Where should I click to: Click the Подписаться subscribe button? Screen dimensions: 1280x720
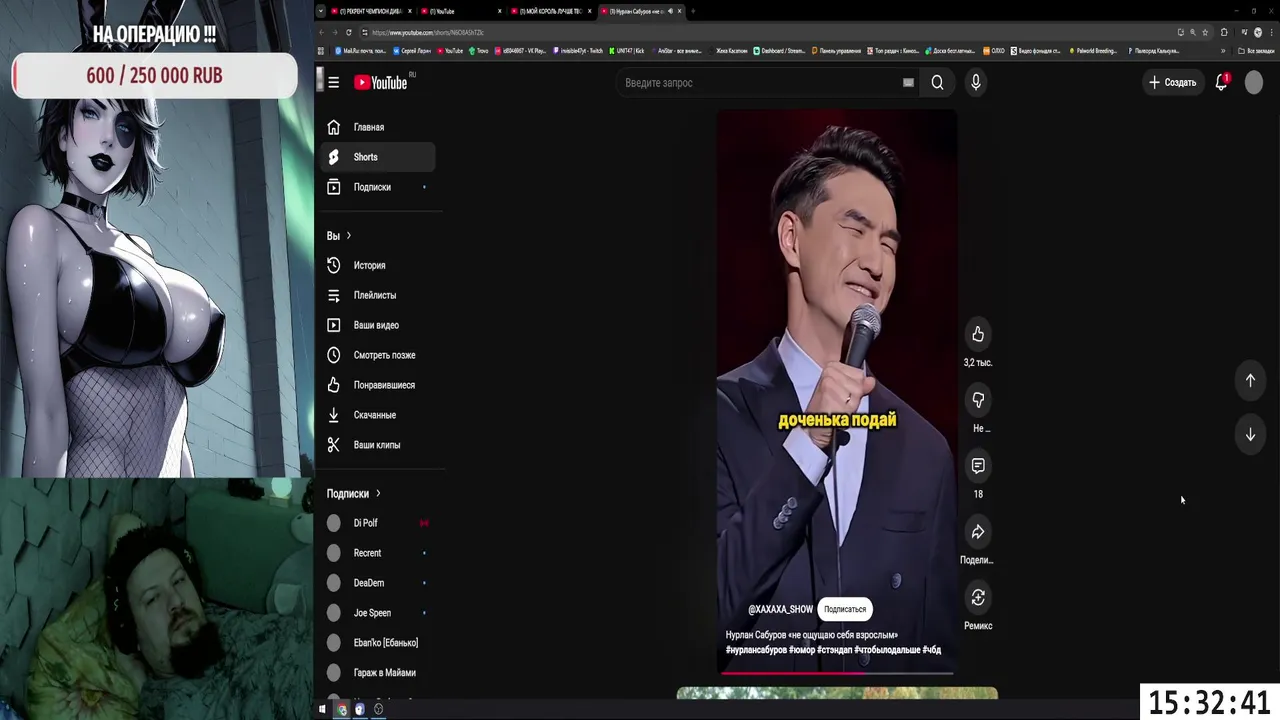(845, 609)
